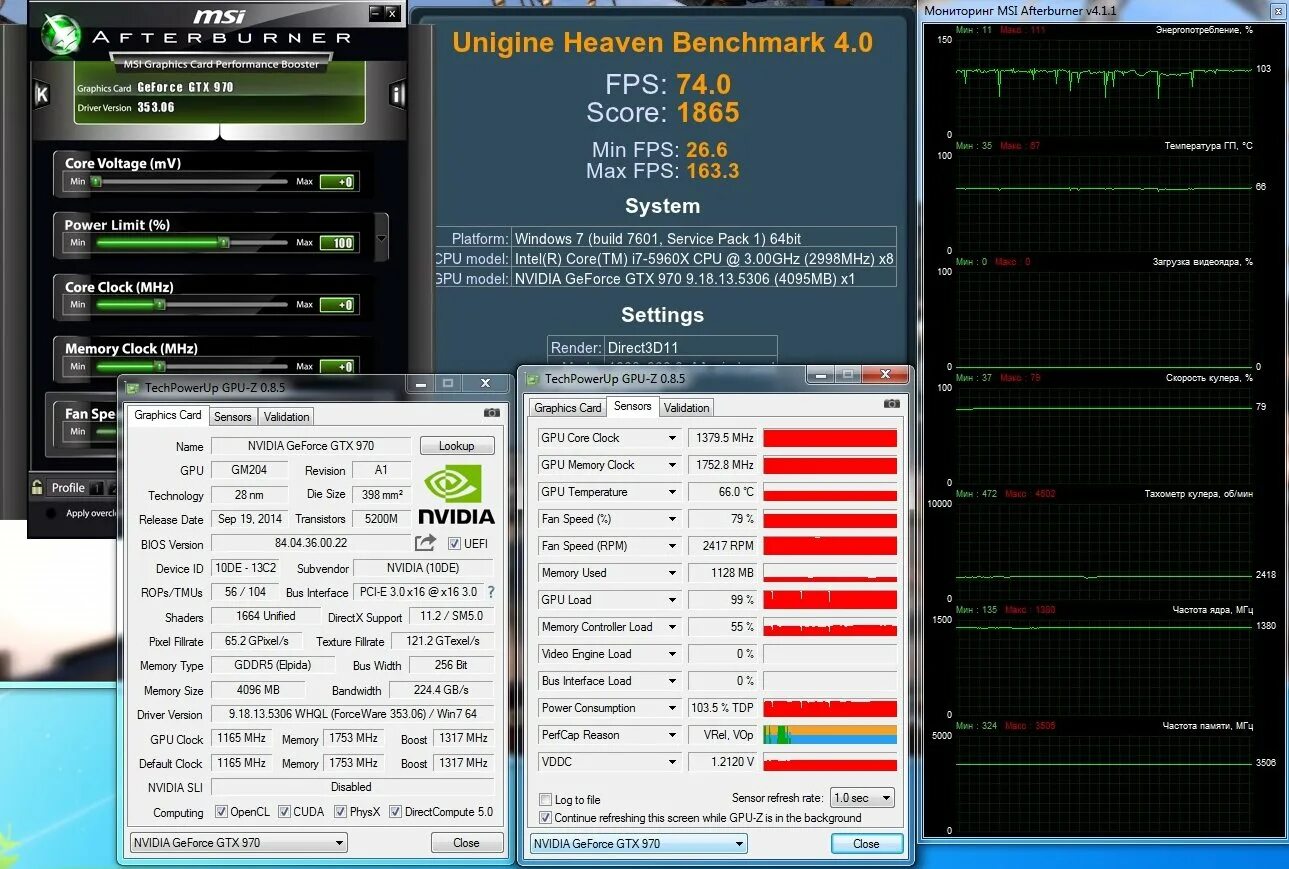Select profile slot 1 in Afterburner
This screenshot has height=869, width=1289.
click(x=97, y=488)
